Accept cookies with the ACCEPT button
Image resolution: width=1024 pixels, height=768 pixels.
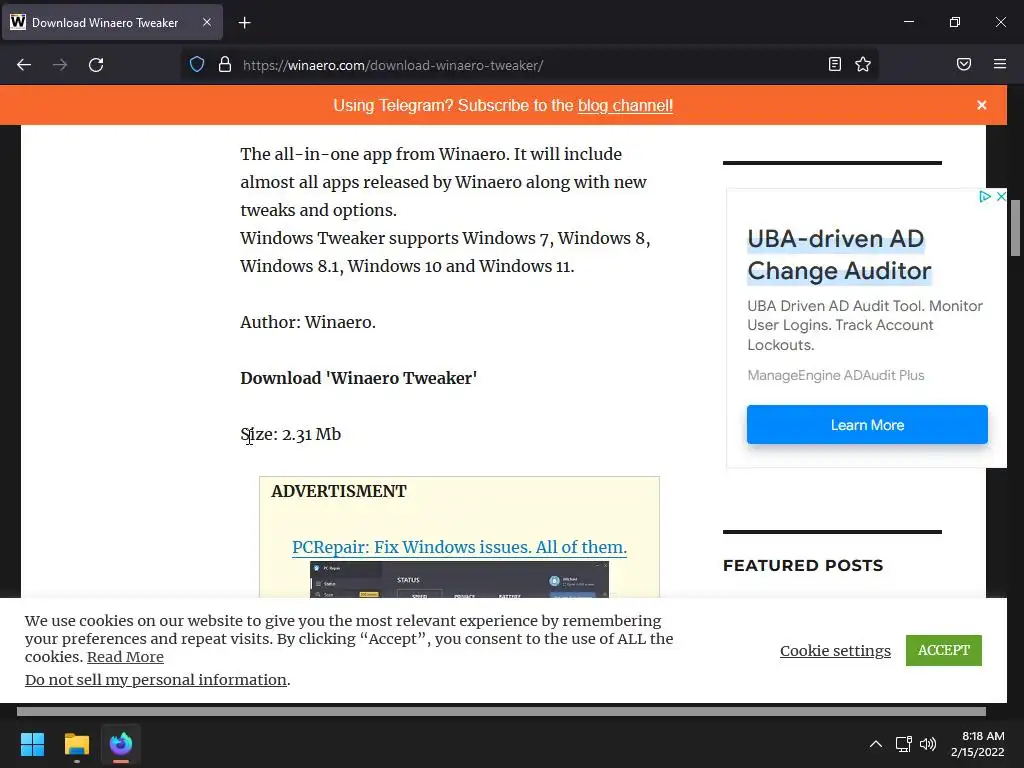click(x=944, y=650)
